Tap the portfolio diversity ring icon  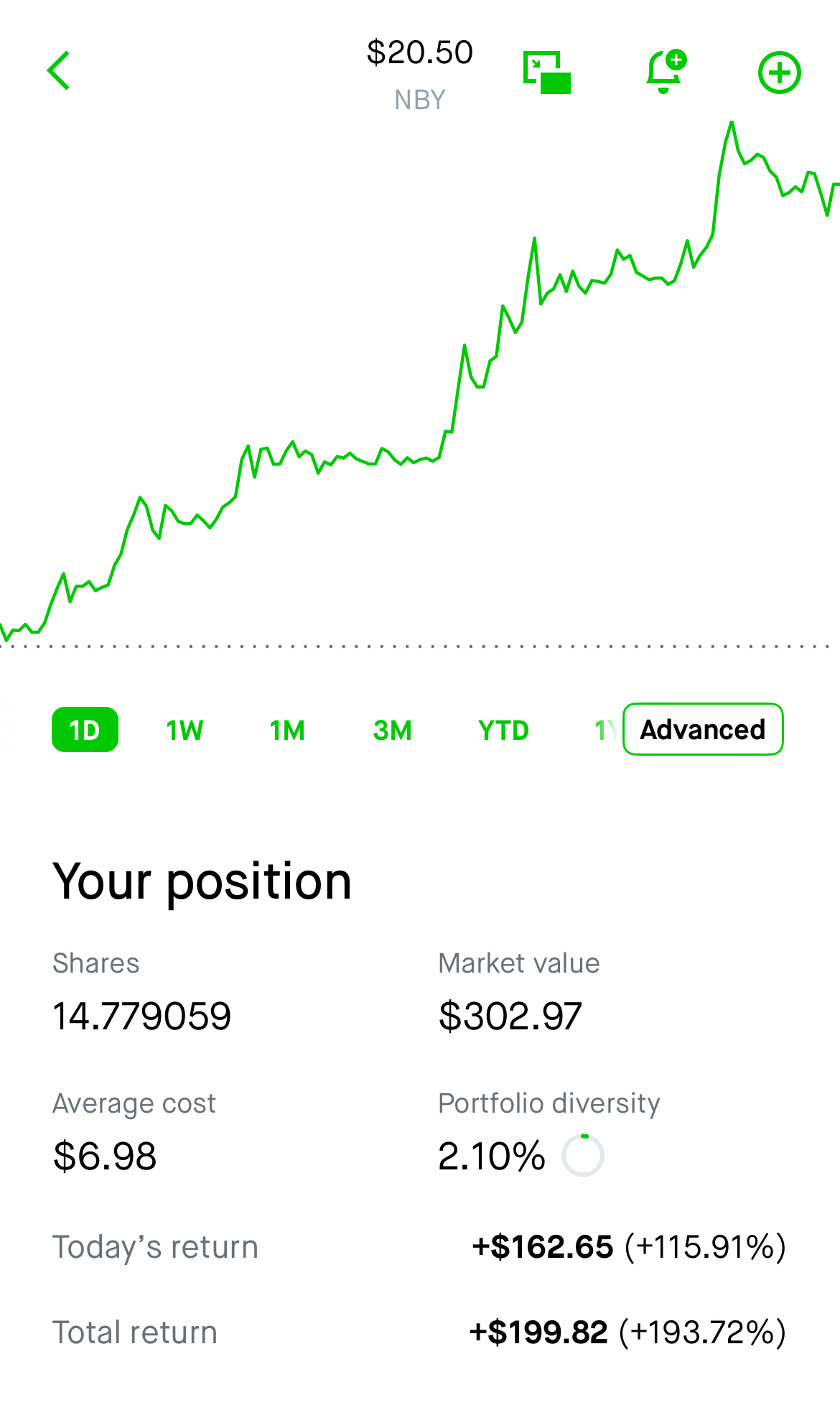coord(582,1156)
